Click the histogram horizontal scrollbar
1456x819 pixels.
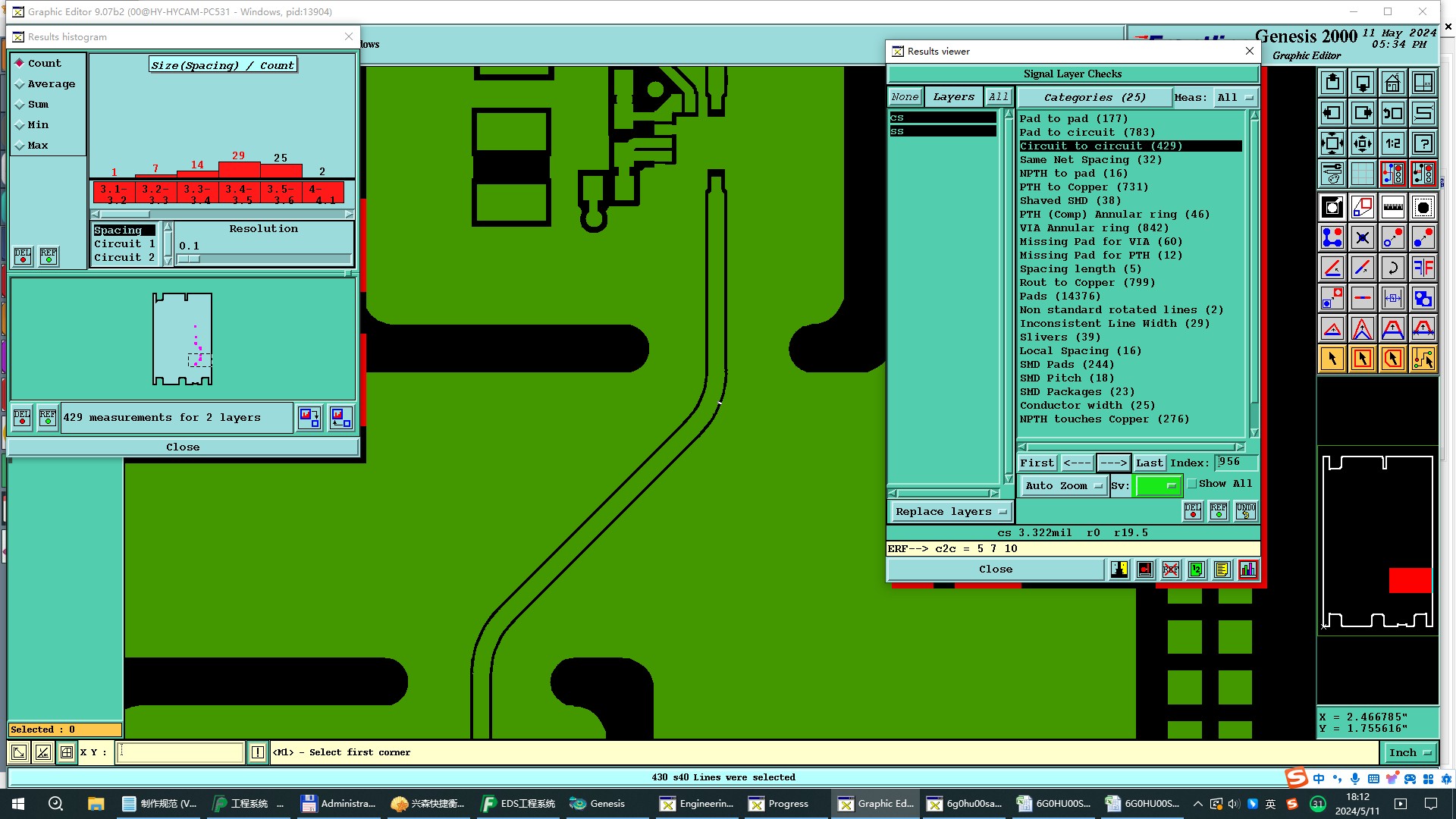[221, 214]
